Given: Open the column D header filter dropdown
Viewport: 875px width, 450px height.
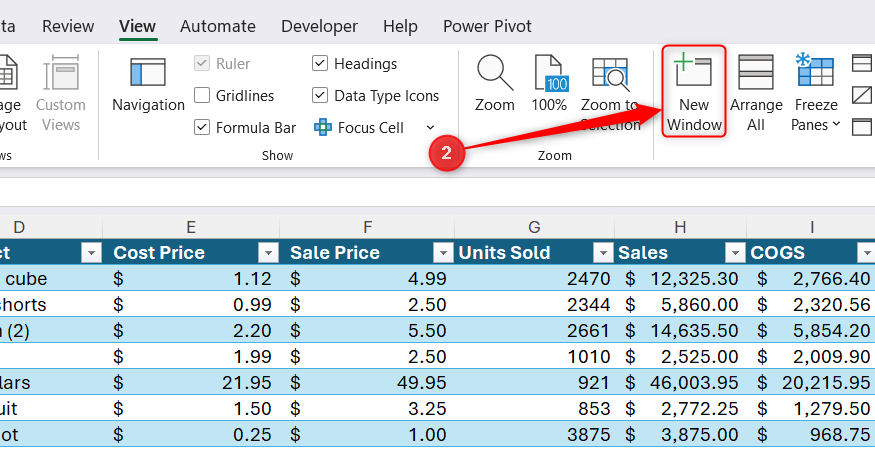Looking at the screenshot, I should (x=92, y=253).
